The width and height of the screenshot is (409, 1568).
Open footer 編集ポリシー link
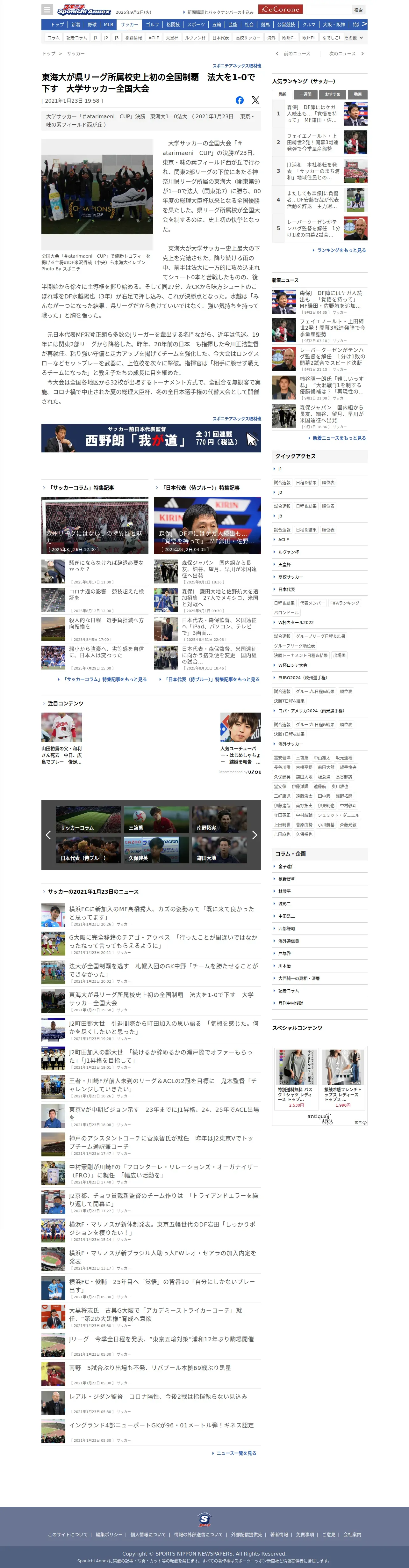point(109,1535)
